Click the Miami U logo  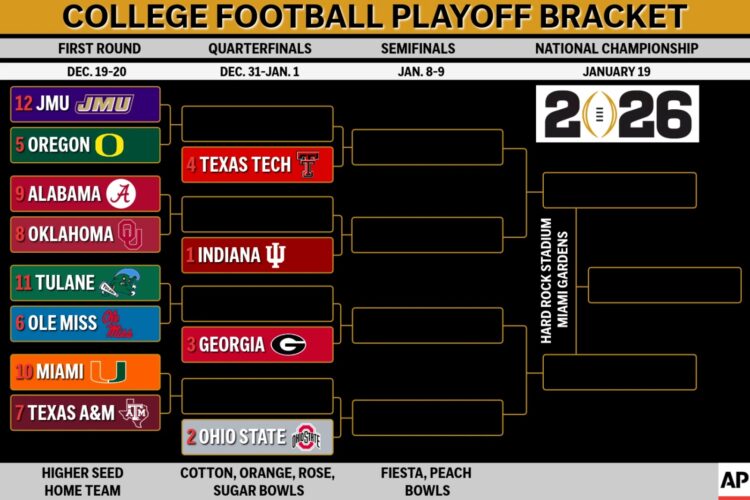(108, 372)
